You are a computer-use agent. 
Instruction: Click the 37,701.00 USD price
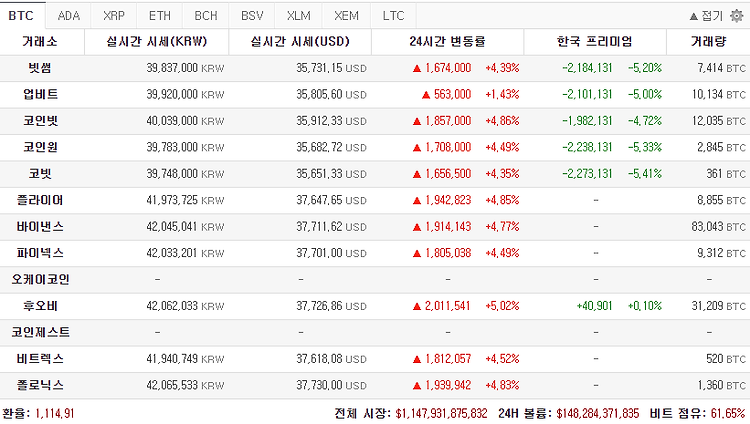331,253
